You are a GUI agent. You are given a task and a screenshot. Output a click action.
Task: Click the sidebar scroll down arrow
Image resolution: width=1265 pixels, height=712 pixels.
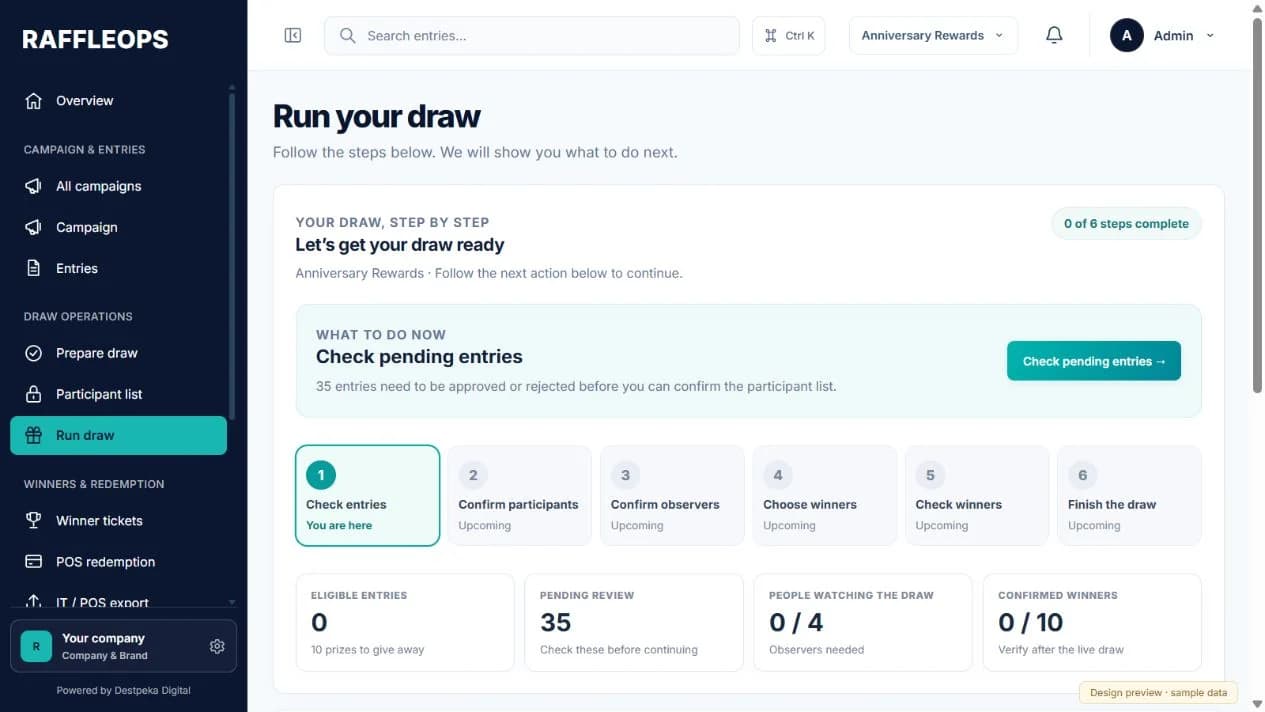(232, 603)
